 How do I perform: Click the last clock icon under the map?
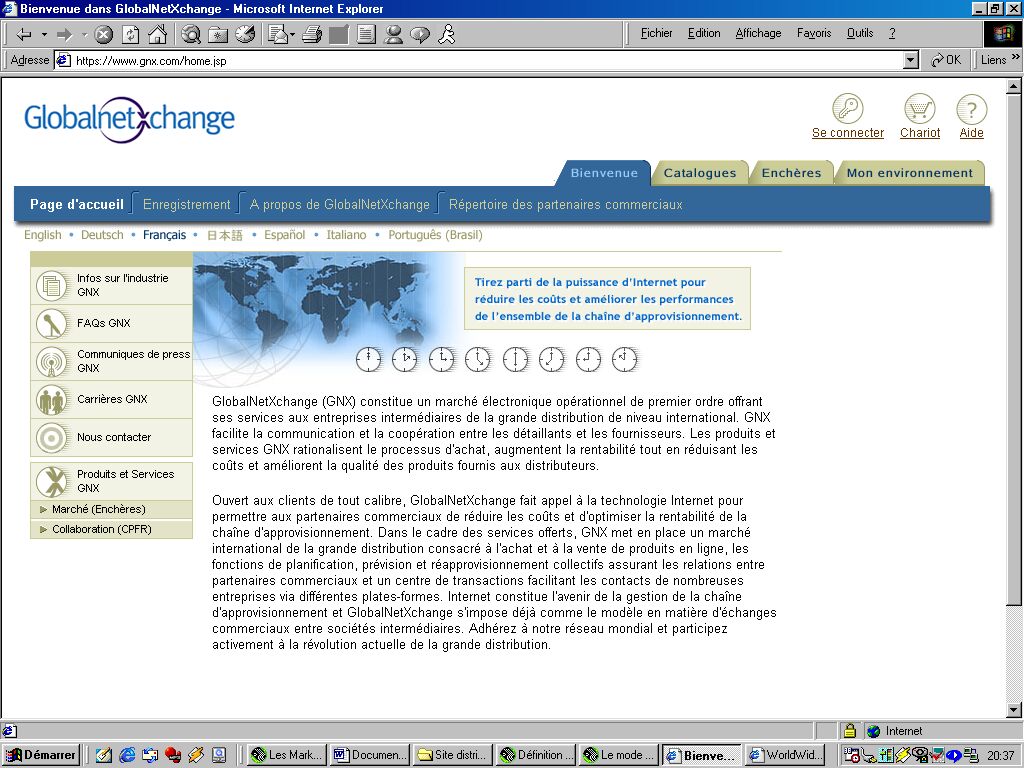tap(624, 359)
